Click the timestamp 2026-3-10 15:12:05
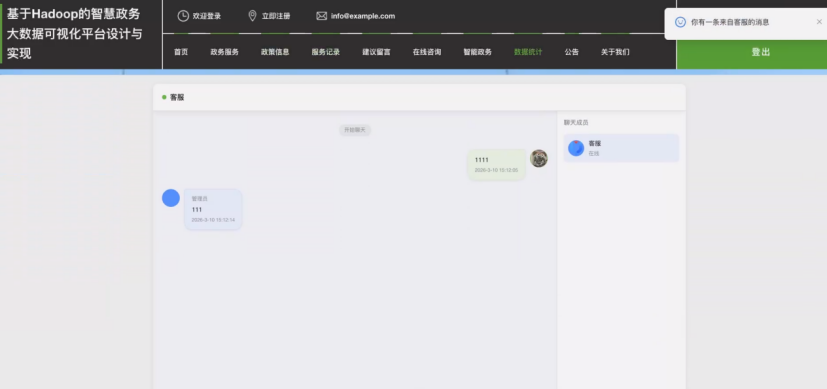The image size is (827, 389). pos(496,170)
